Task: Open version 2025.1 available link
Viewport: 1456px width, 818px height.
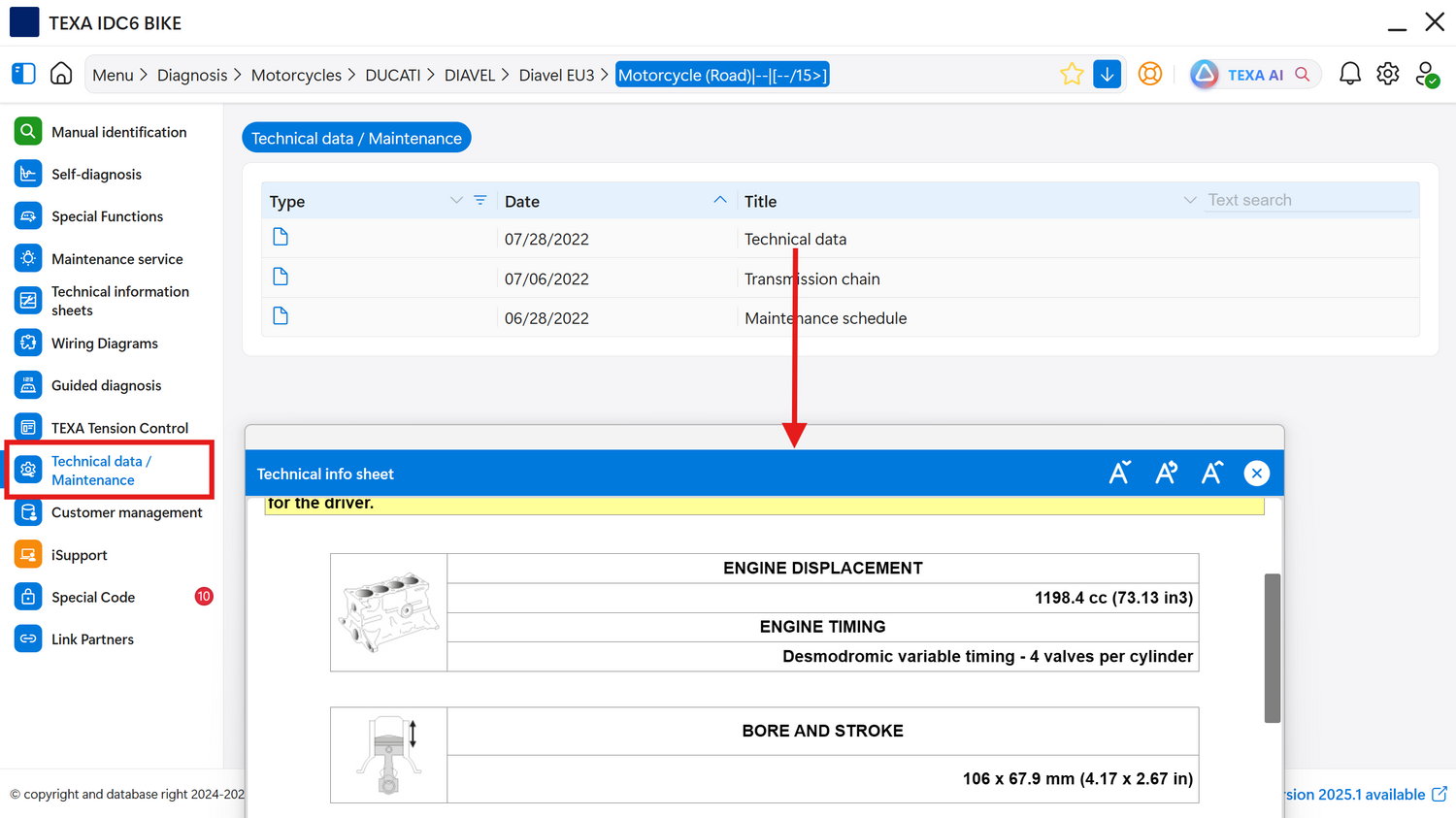Action: 1367,794
